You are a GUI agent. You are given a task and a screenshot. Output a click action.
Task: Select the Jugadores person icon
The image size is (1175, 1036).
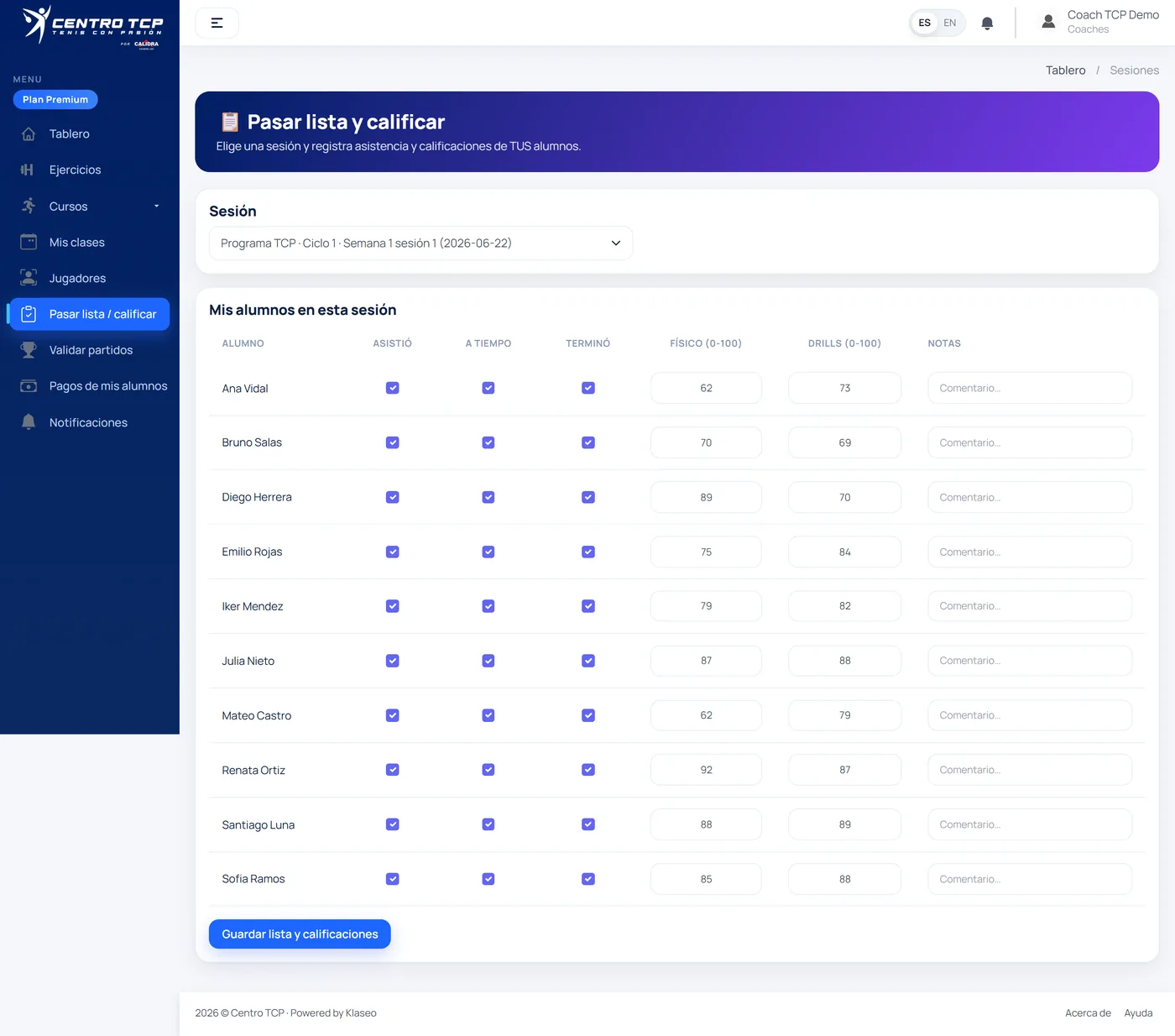(x=29, y=278)
